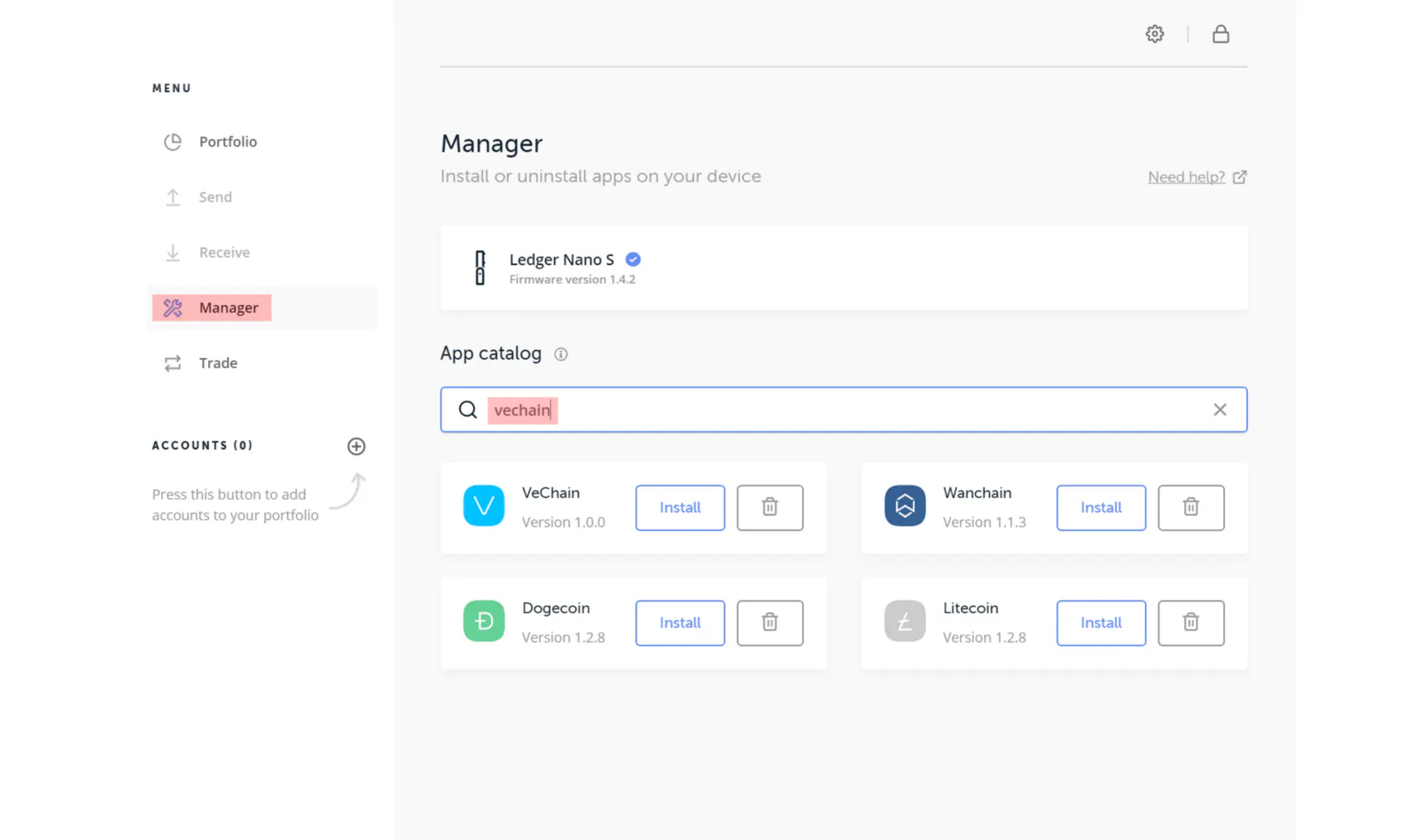
Task: Open settings via the gear icon
Action: pos(1154,34)
